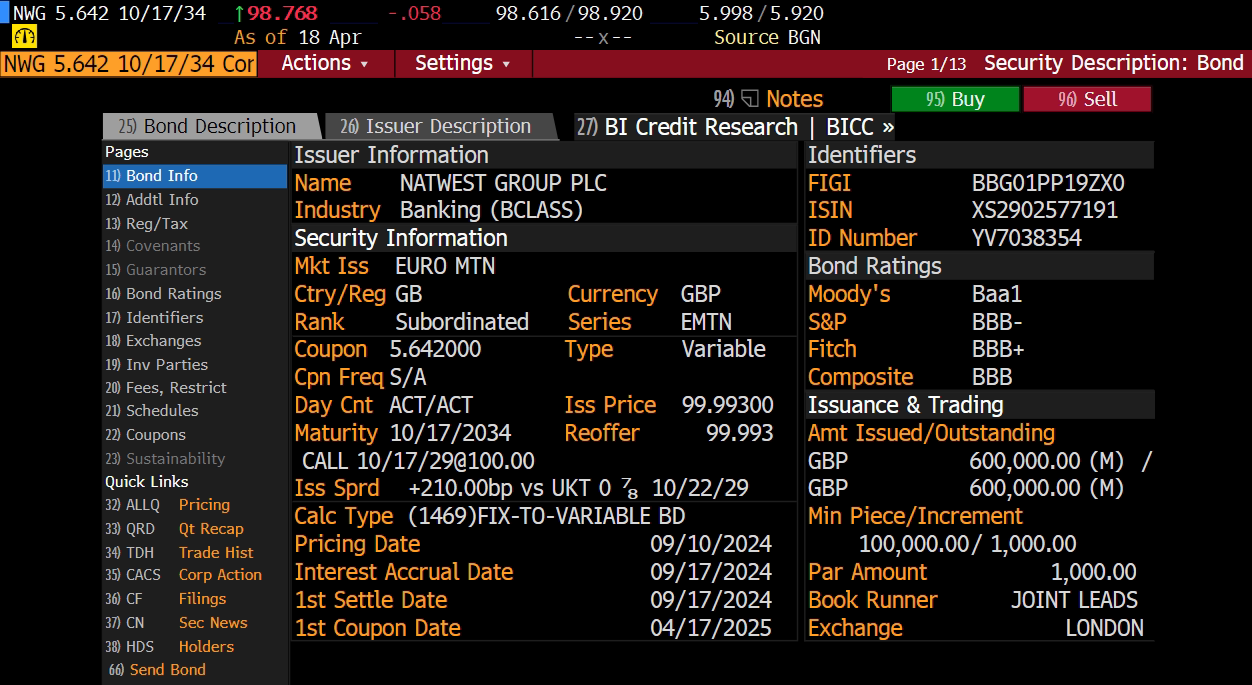This screenshot has height=685, width=1252.
Task: Click Calc Type FIX-TO-VARIABLE BD value
Action: (x=547, y=517)
